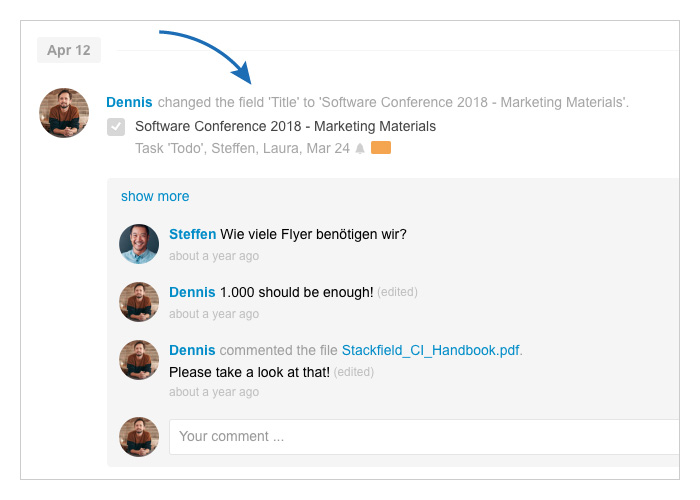700x500 pixels.
Task: Open the file link Stackfield_CI_Handbook.pdf
Action: point(431,350)
